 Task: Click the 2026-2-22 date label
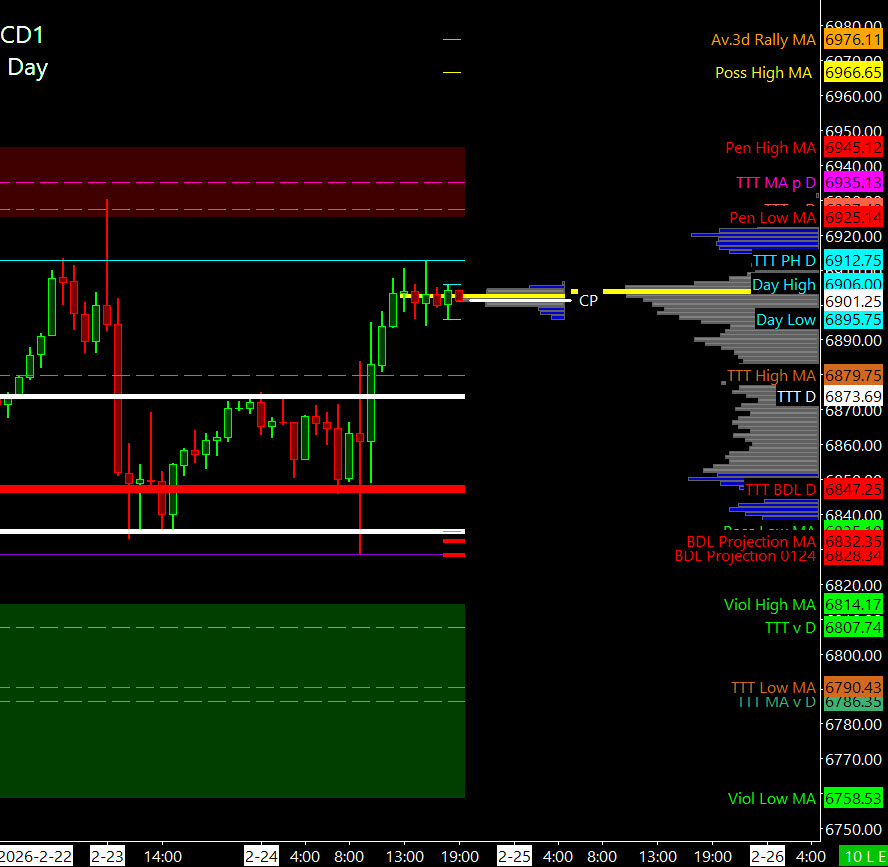coord(36,857)
